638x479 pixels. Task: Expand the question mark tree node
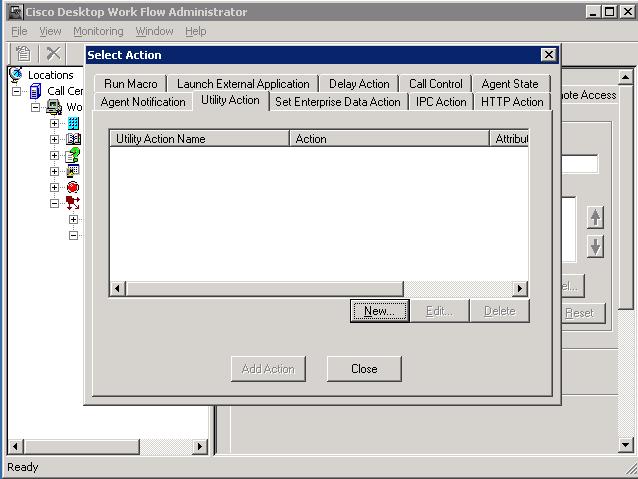[54, 155]
